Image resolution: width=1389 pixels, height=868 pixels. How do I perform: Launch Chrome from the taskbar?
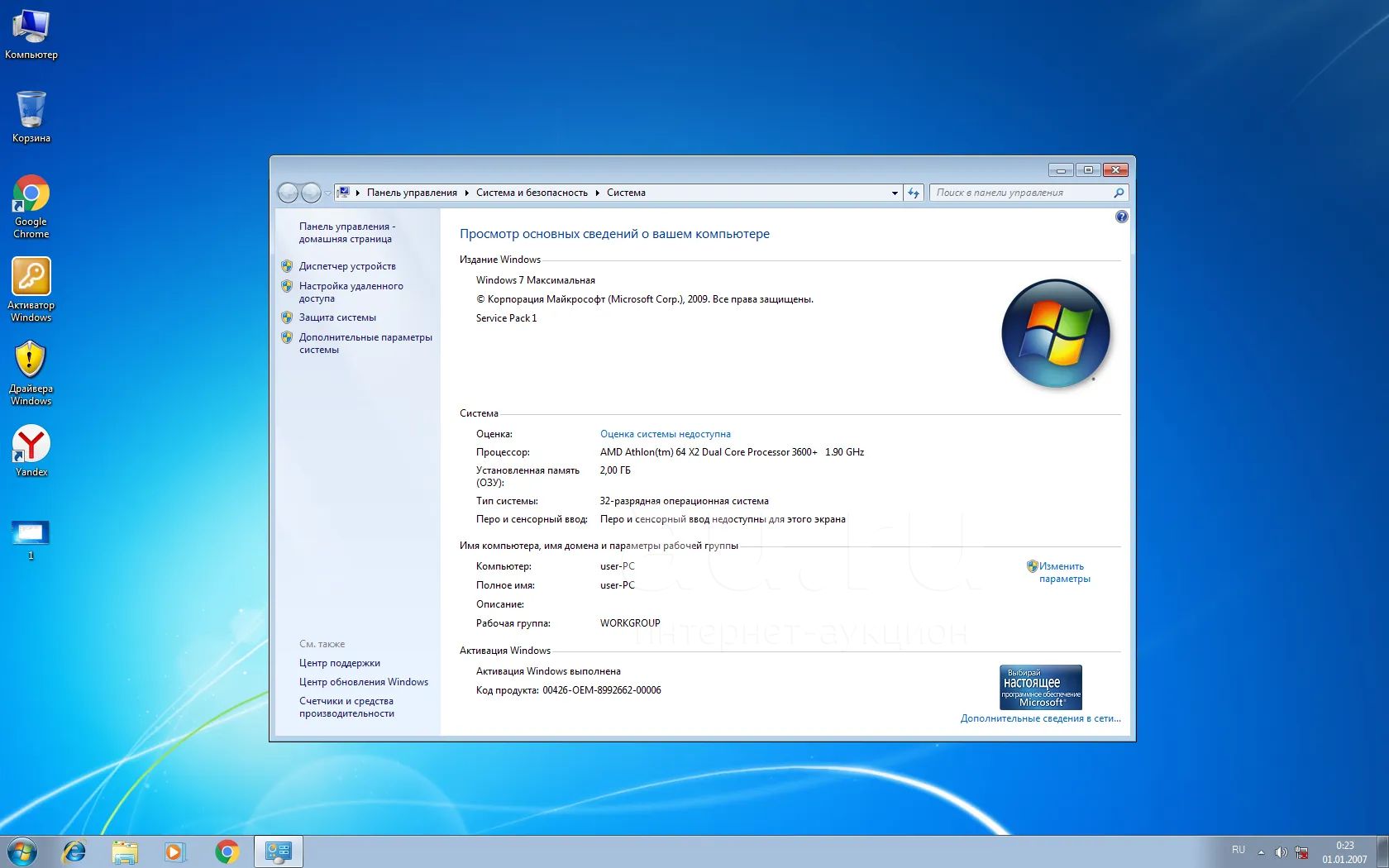227,851
